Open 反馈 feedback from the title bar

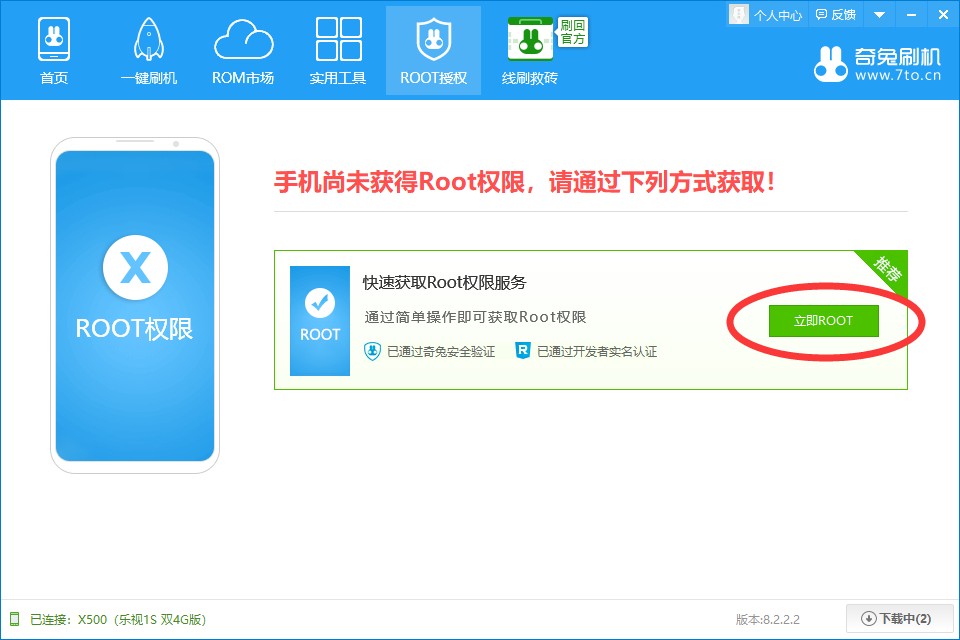[835, 15]
